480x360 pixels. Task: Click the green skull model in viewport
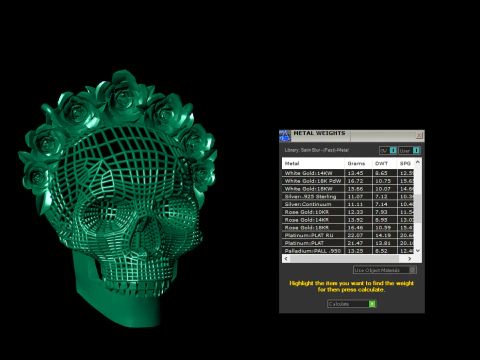click(118, 199)
